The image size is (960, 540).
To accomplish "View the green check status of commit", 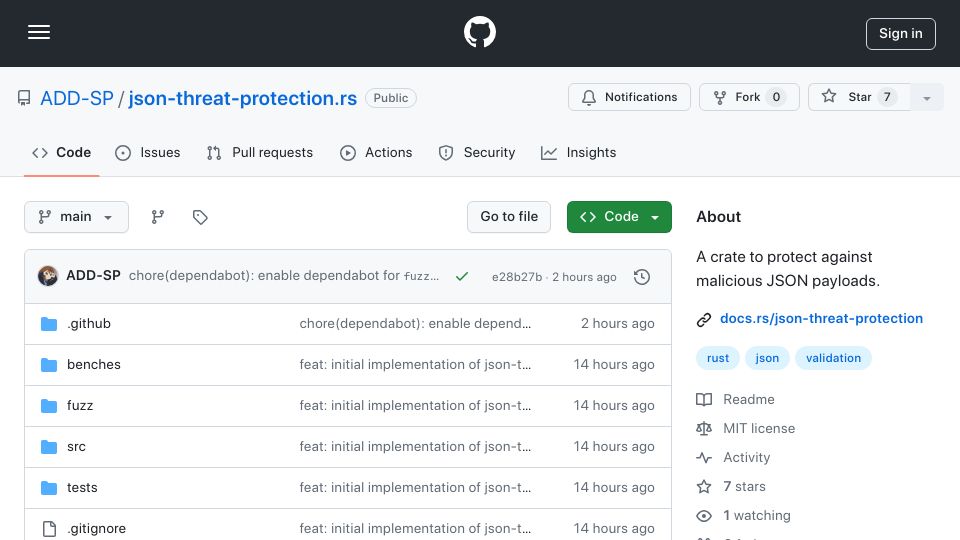I will pyautogui.click(x=462, y=277).
